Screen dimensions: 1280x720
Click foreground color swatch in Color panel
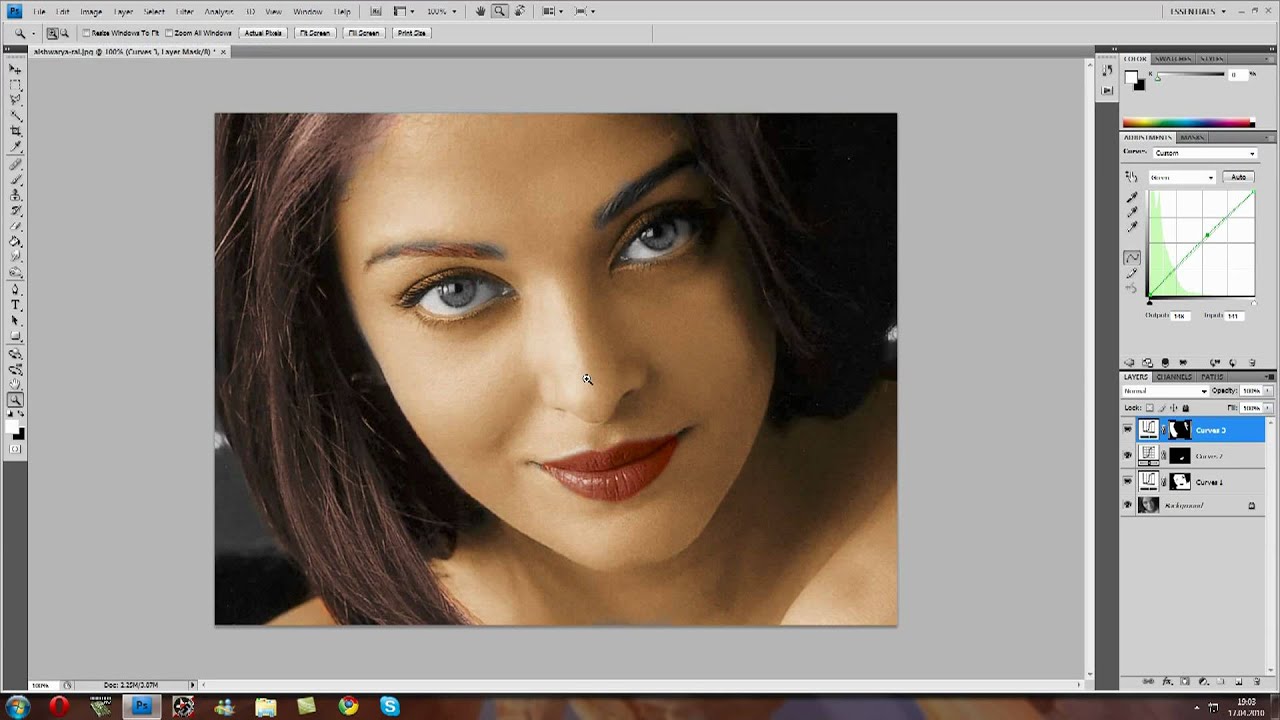[x=1131, y=77]
